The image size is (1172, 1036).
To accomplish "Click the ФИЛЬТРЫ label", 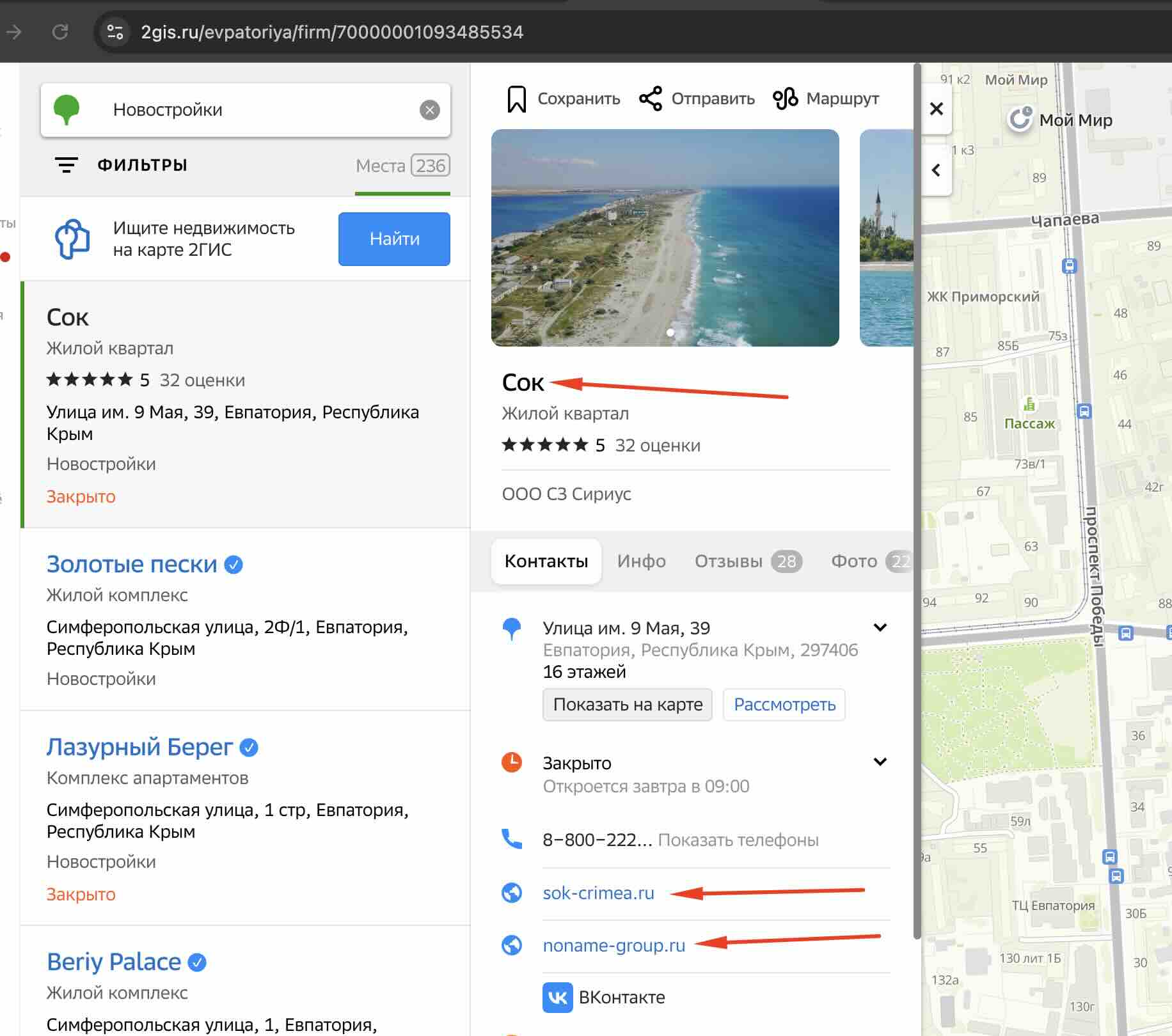I will [142, 165].
